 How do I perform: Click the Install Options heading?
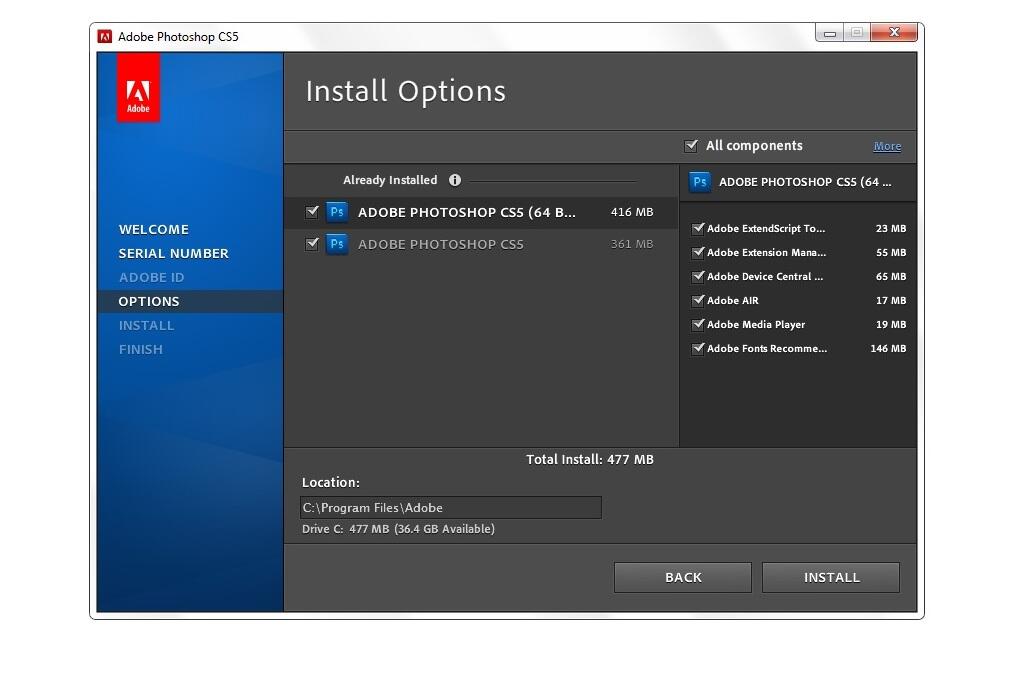click(x=406, y=91)
